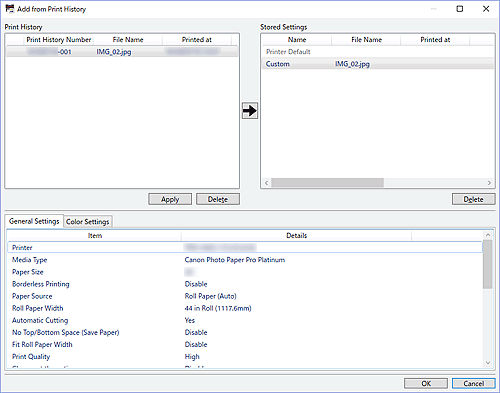Screen dimensions: 500x393
Task: Click the Details column header
Action: [x=296, y=236]
